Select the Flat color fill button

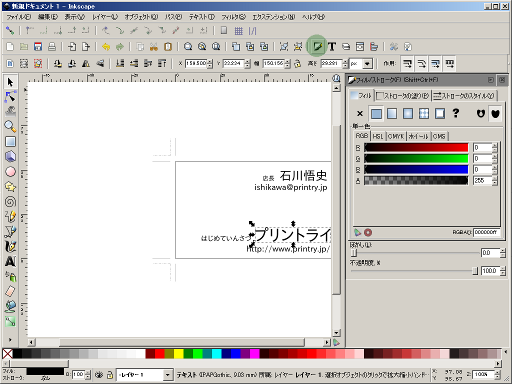[376, 114]
